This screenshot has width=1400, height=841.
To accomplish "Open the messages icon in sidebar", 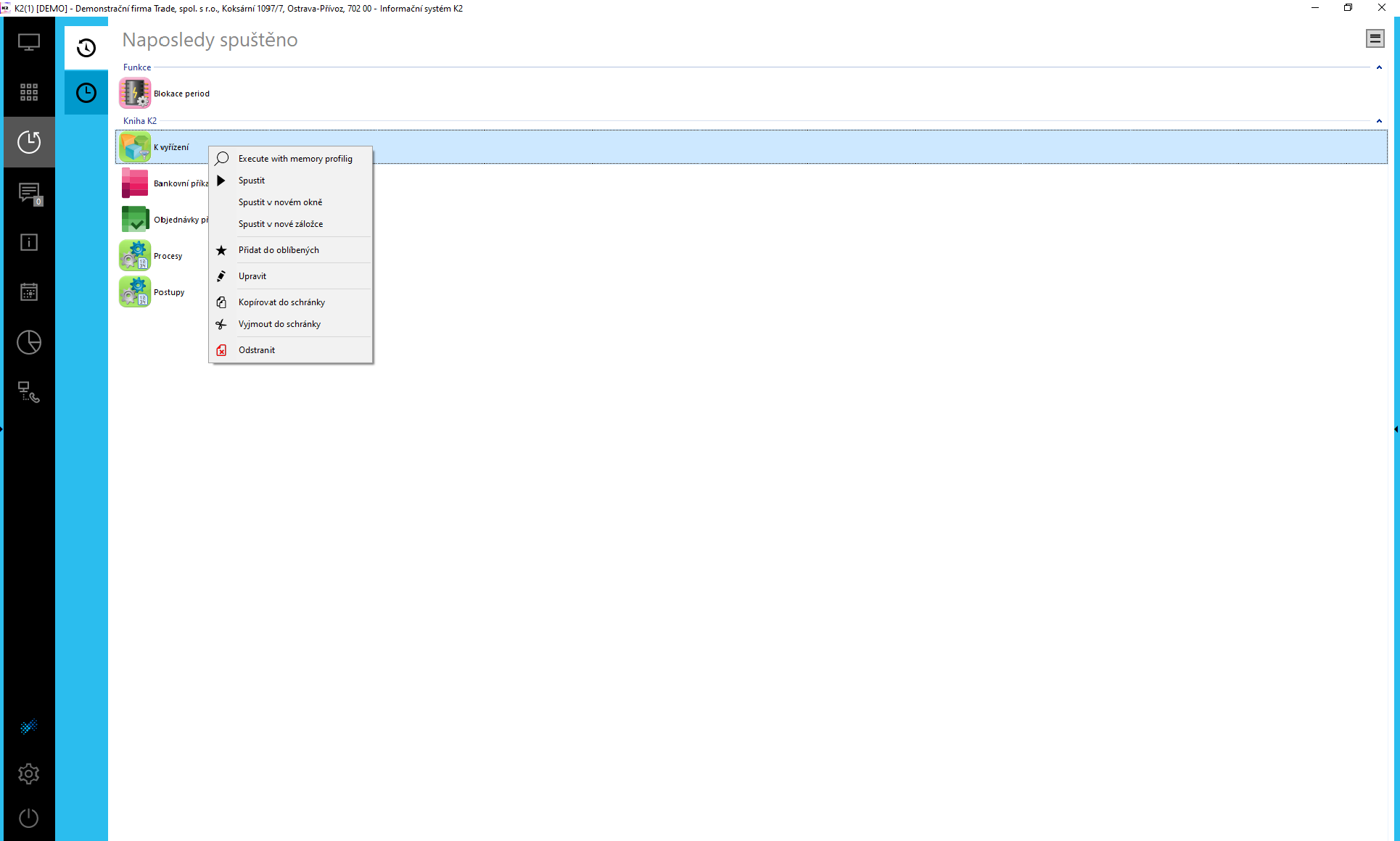I will [29, 192].
